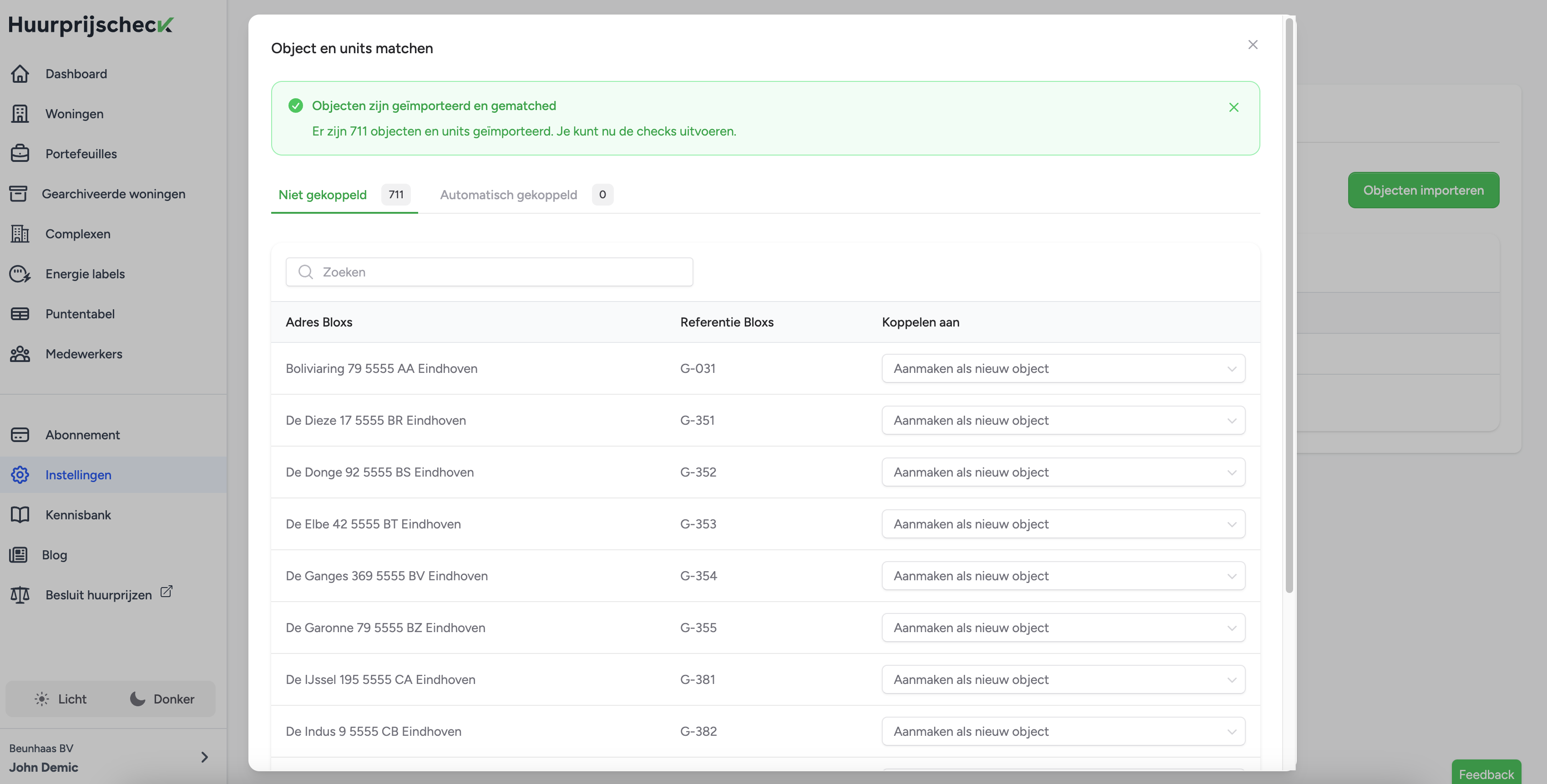Switch theme to Licht
1547x784 pixels.
(x=61, y=699)
